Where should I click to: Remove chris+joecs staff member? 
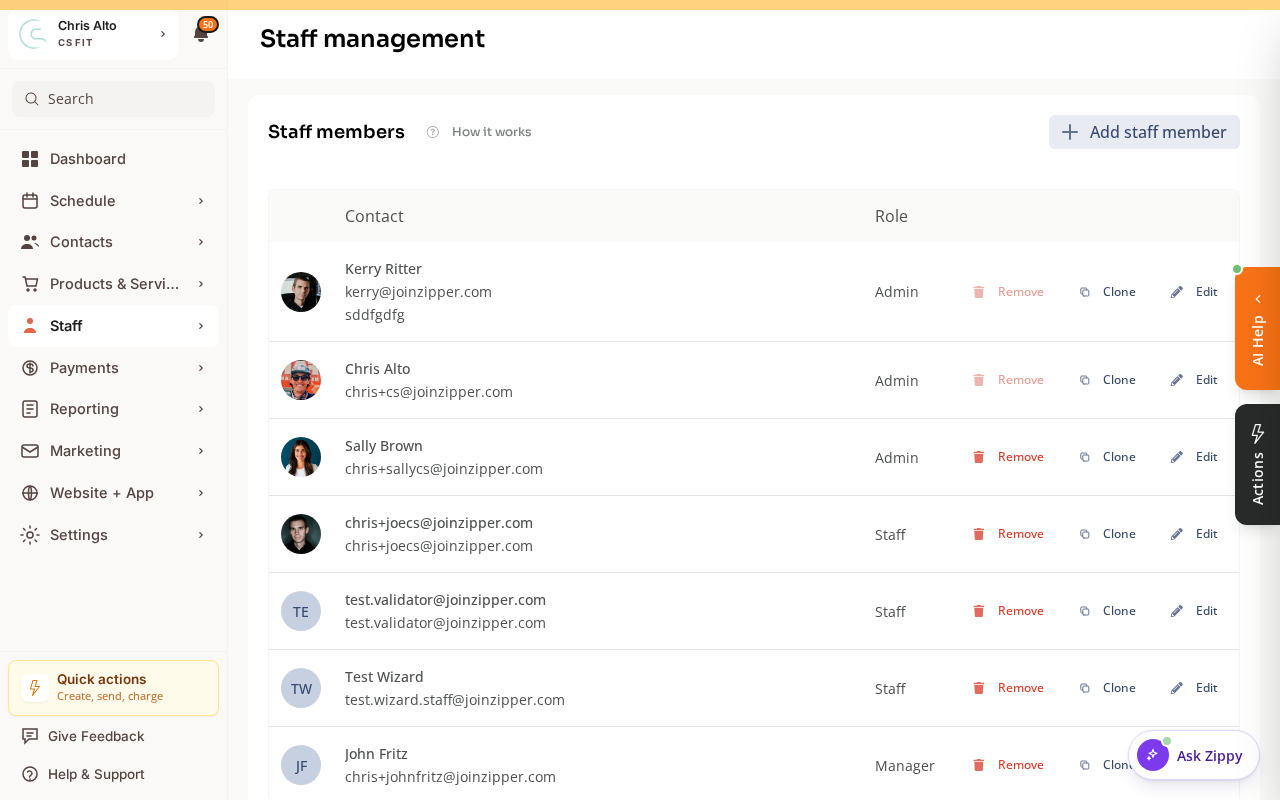1008,534
